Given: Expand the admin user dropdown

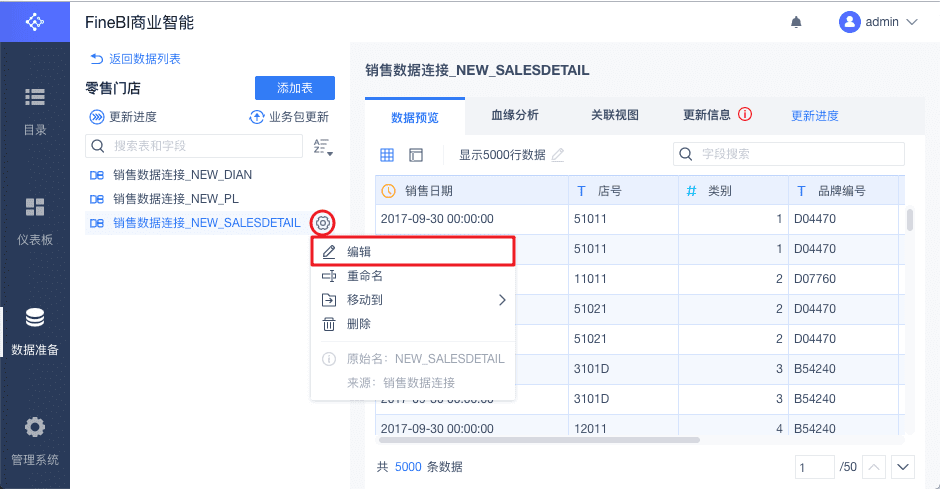Looking at the screenshot, I should 879,21.
